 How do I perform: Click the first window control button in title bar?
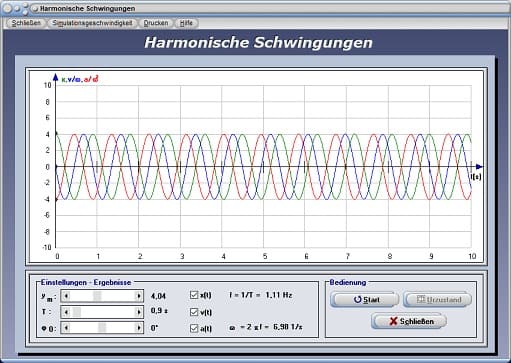coord(7,9)
